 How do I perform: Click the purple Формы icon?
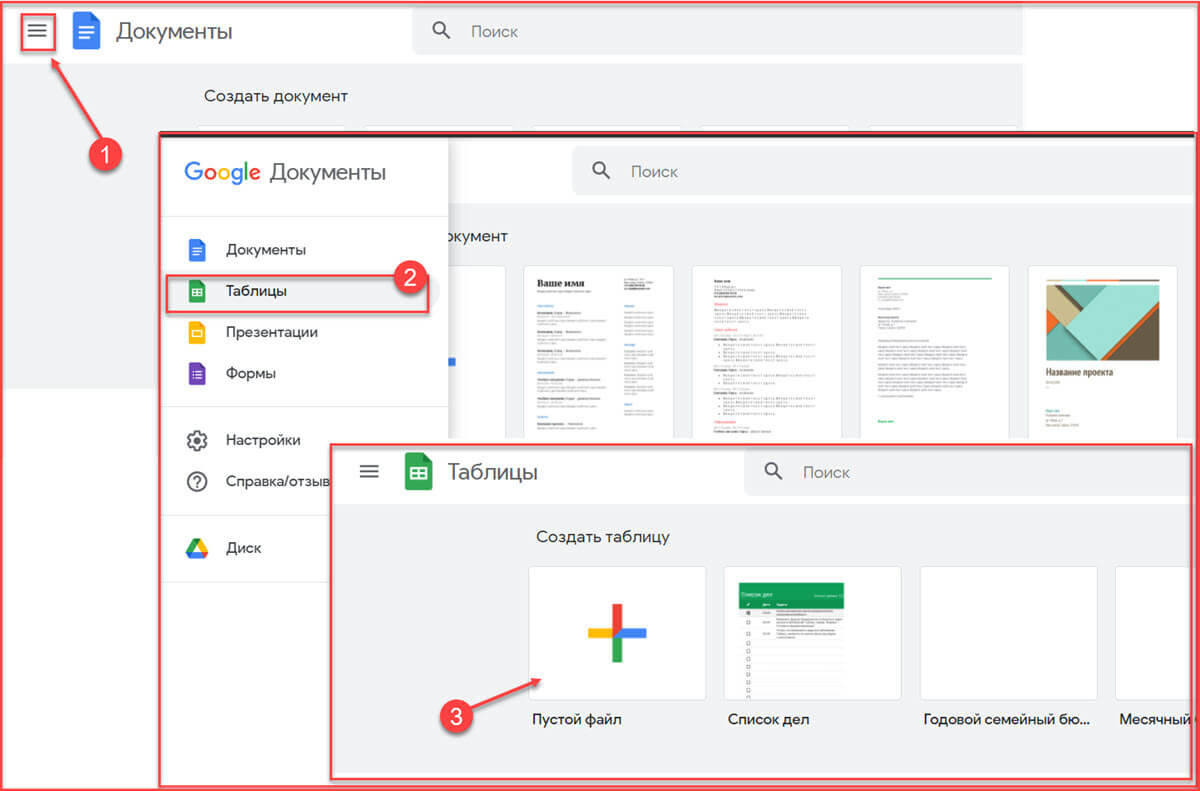coord(197,374)
